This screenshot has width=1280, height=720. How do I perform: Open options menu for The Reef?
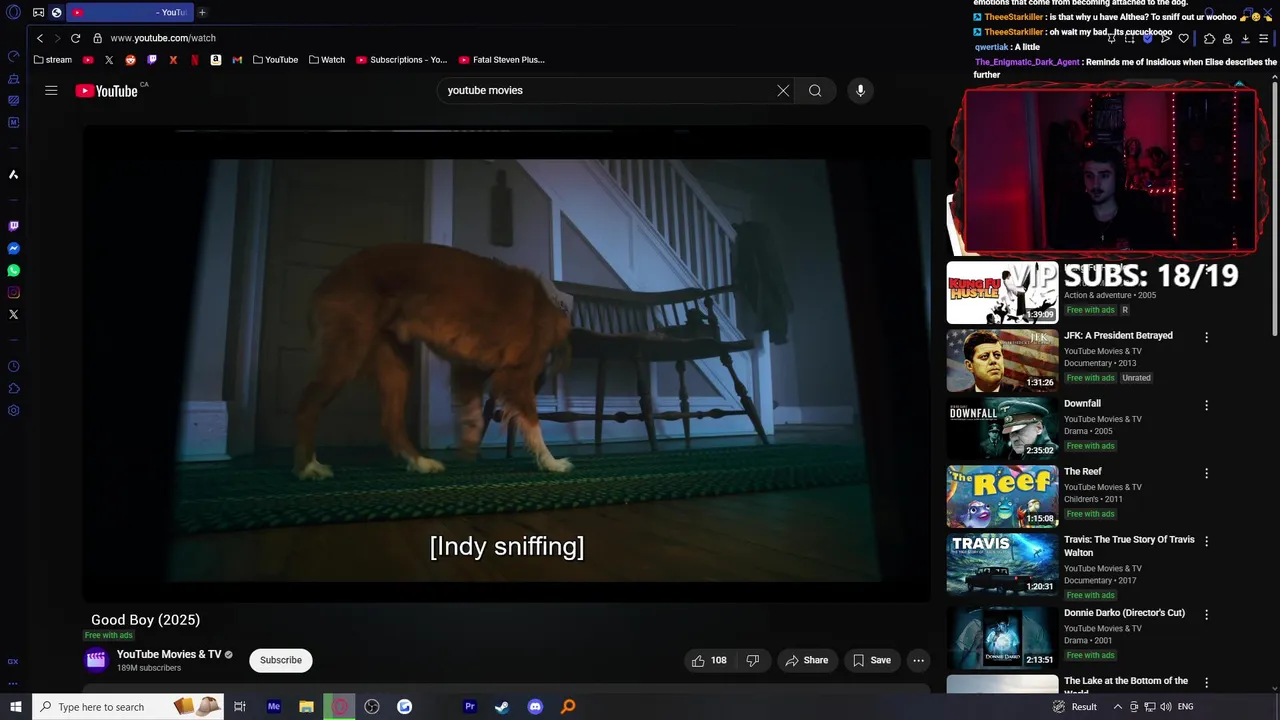[x=1206, y=474]
